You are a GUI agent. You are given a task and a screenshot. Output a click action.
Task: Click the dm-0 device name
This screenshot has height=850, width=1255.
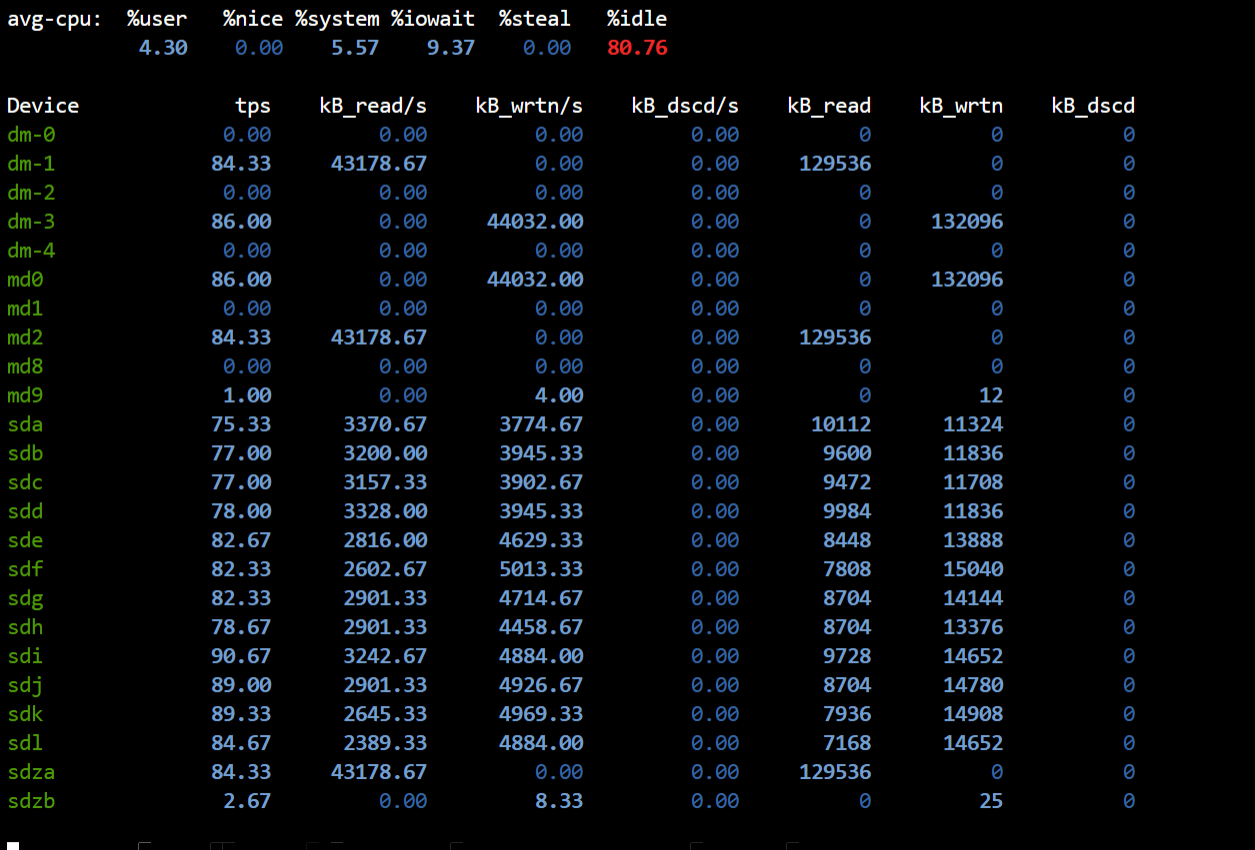click(31, 135)
